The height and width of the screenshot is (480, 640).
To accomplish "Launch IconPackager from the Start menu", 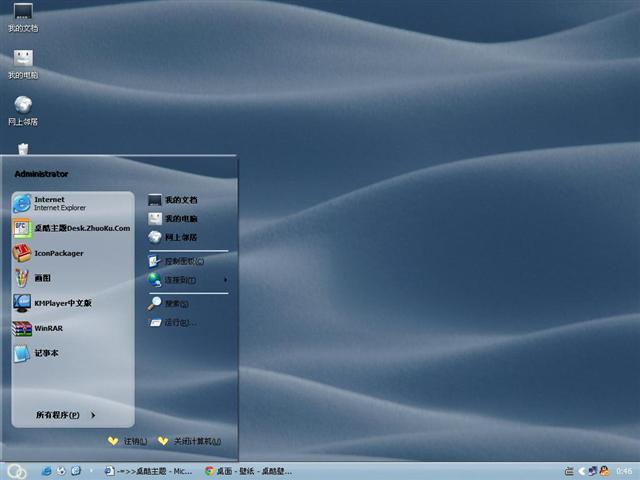I will point(60,253).
